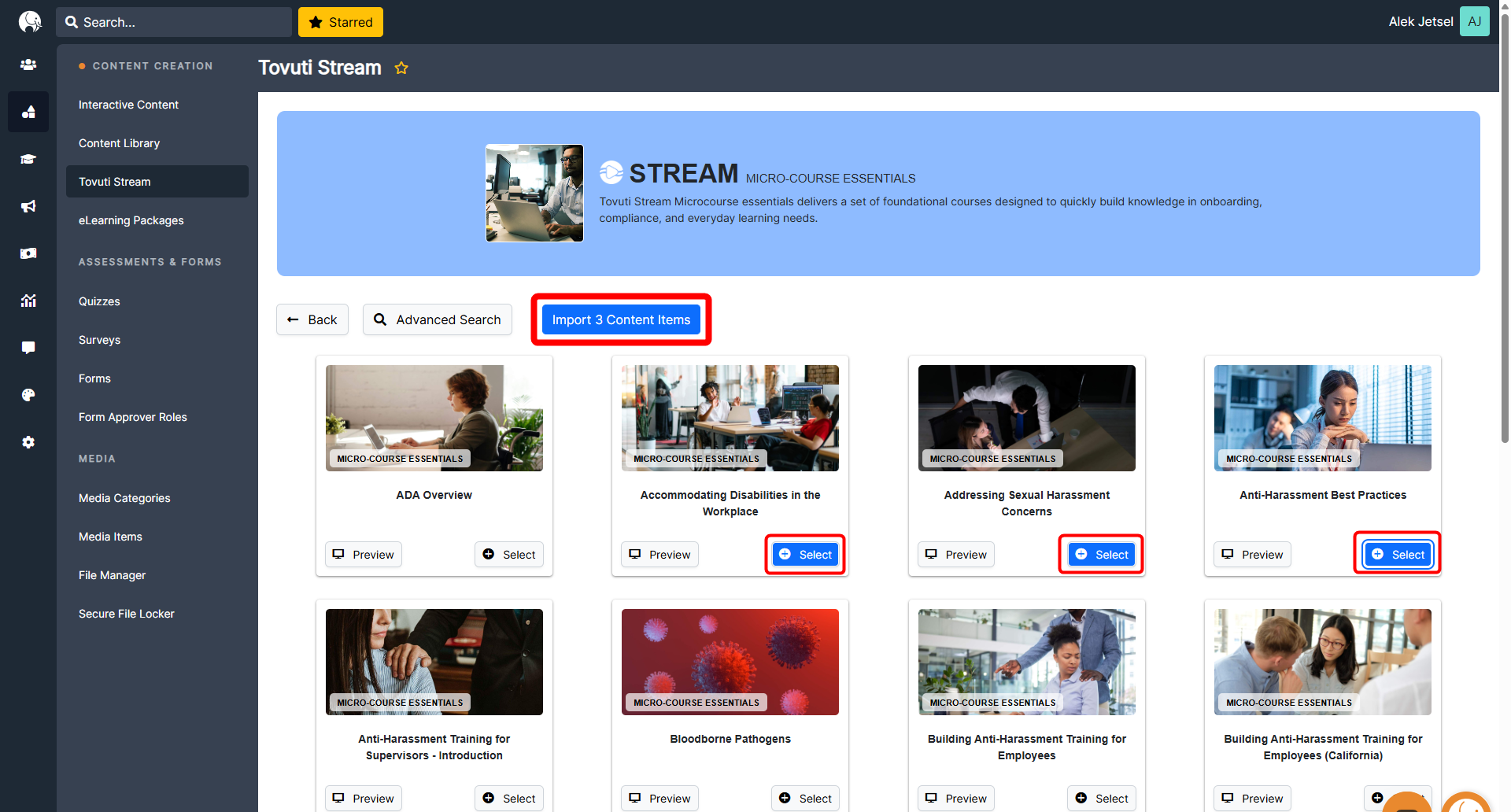The width and height of the screenshot is (1511, 812).
Task: Open the megaphone communications icon
Action: (x=28, y=206)
